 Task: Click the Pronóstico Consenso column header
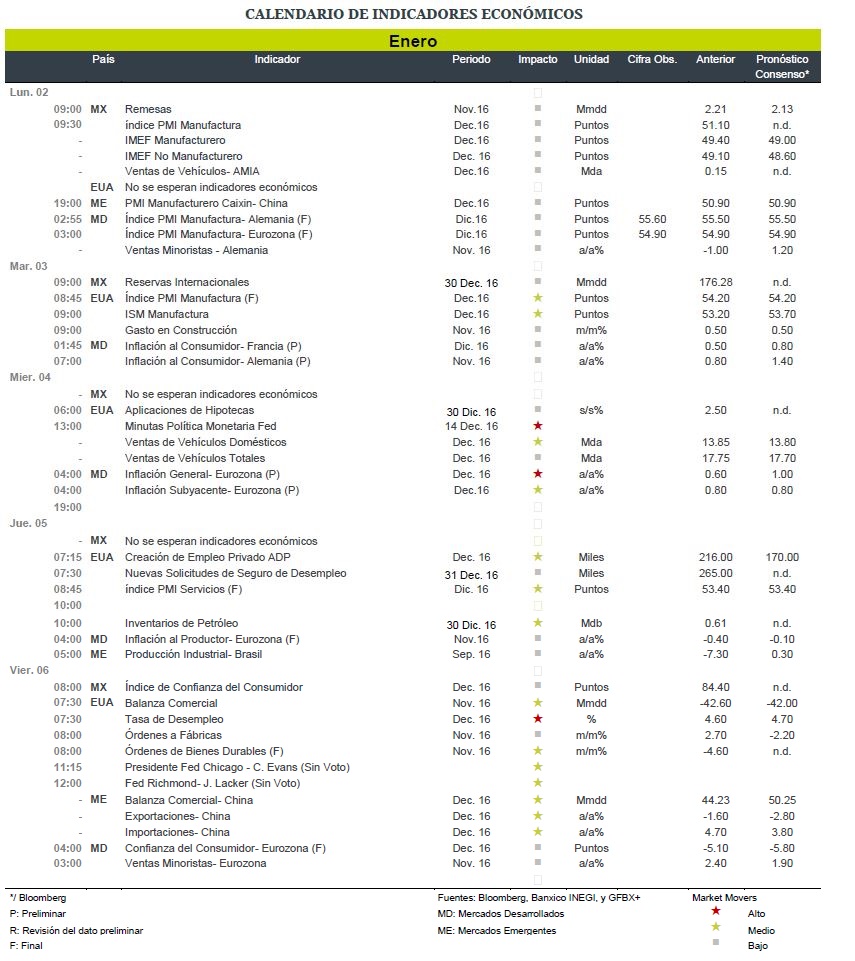(782, 67)
